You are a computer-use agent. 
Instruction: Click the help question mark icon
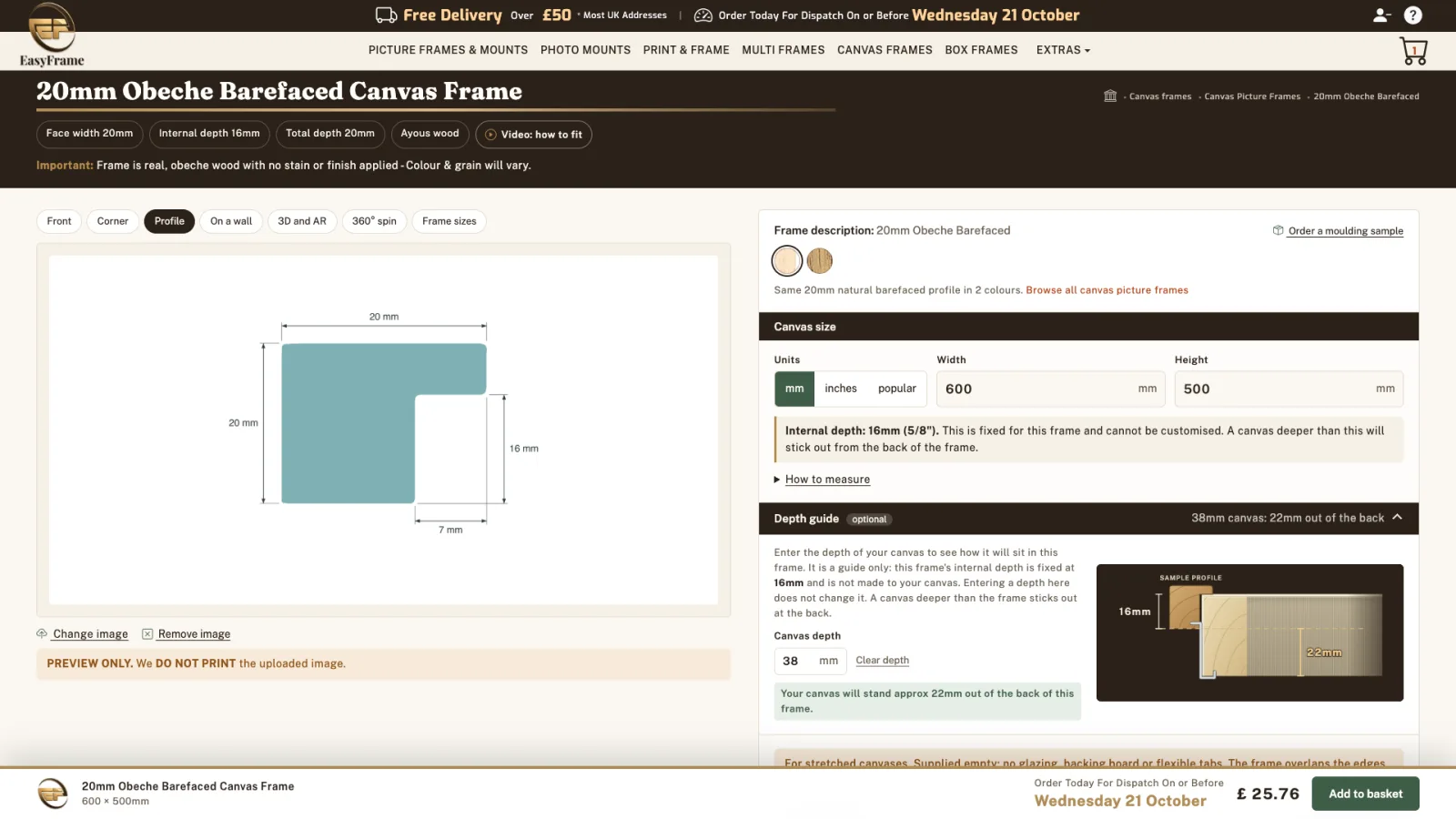click(x=1412, y=15)
